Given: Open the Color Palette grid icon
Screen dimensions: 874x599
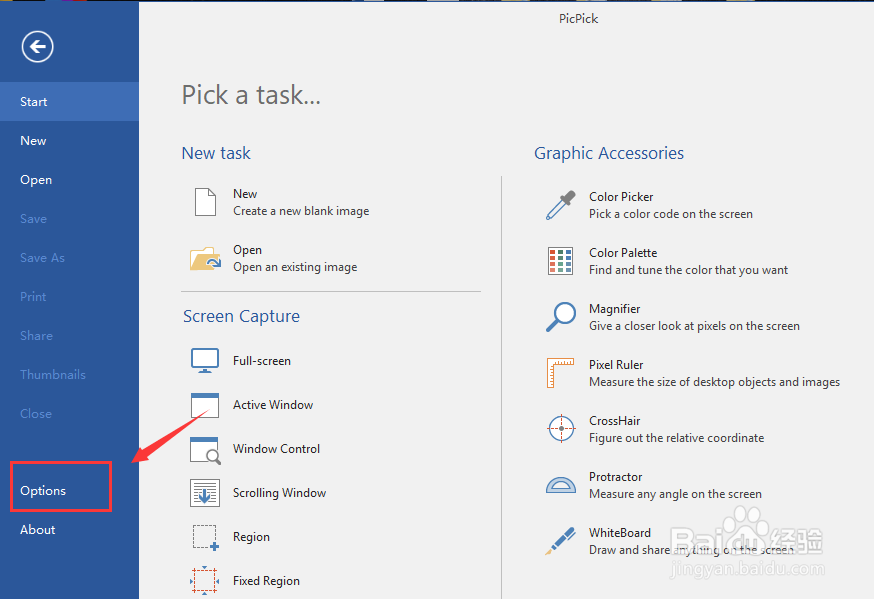Looking at the screenshot, I should pyautogui.click(x=560, y=261).
